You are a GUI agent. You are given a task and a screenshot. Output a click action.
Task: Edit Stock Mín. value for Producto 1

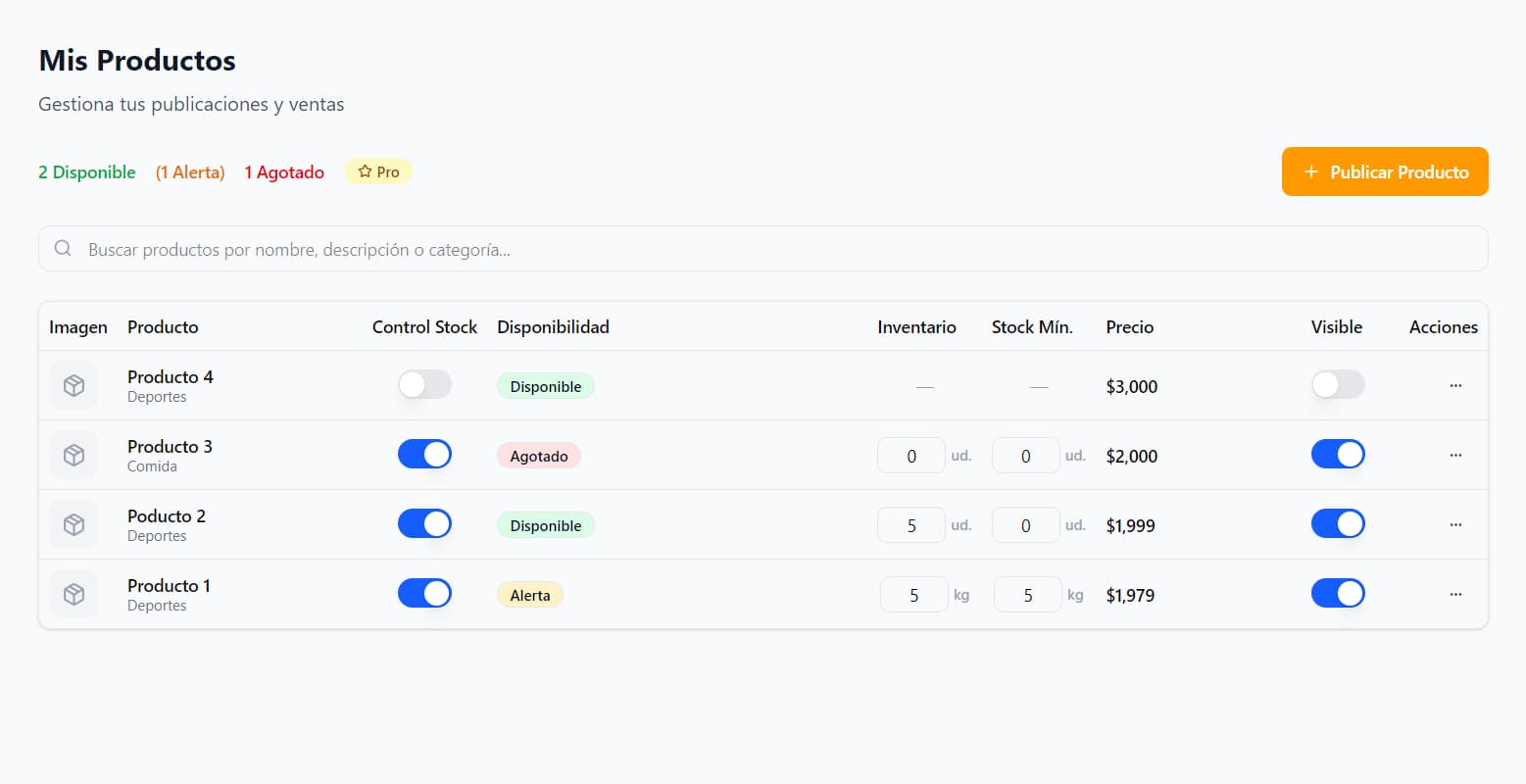click(x=1027, y=595)
